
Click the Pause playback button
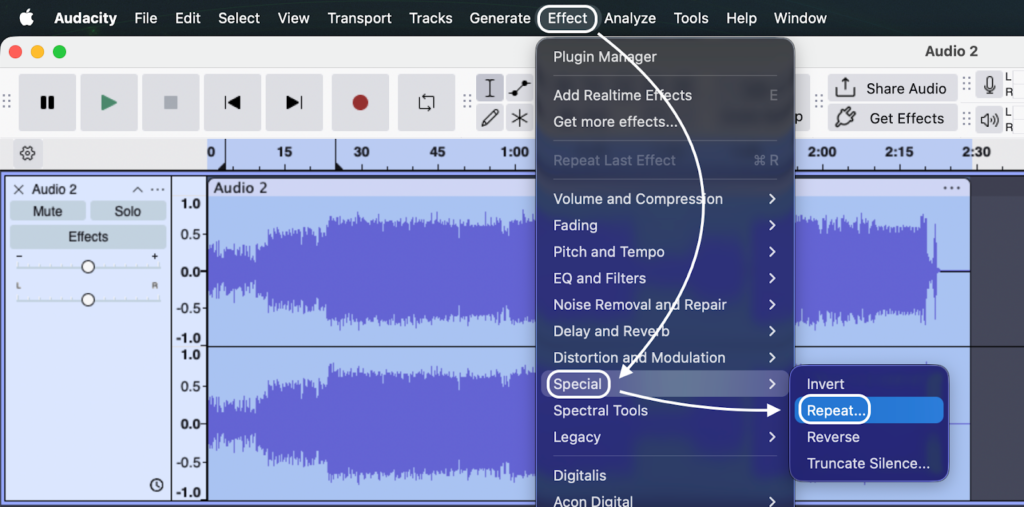47,102
